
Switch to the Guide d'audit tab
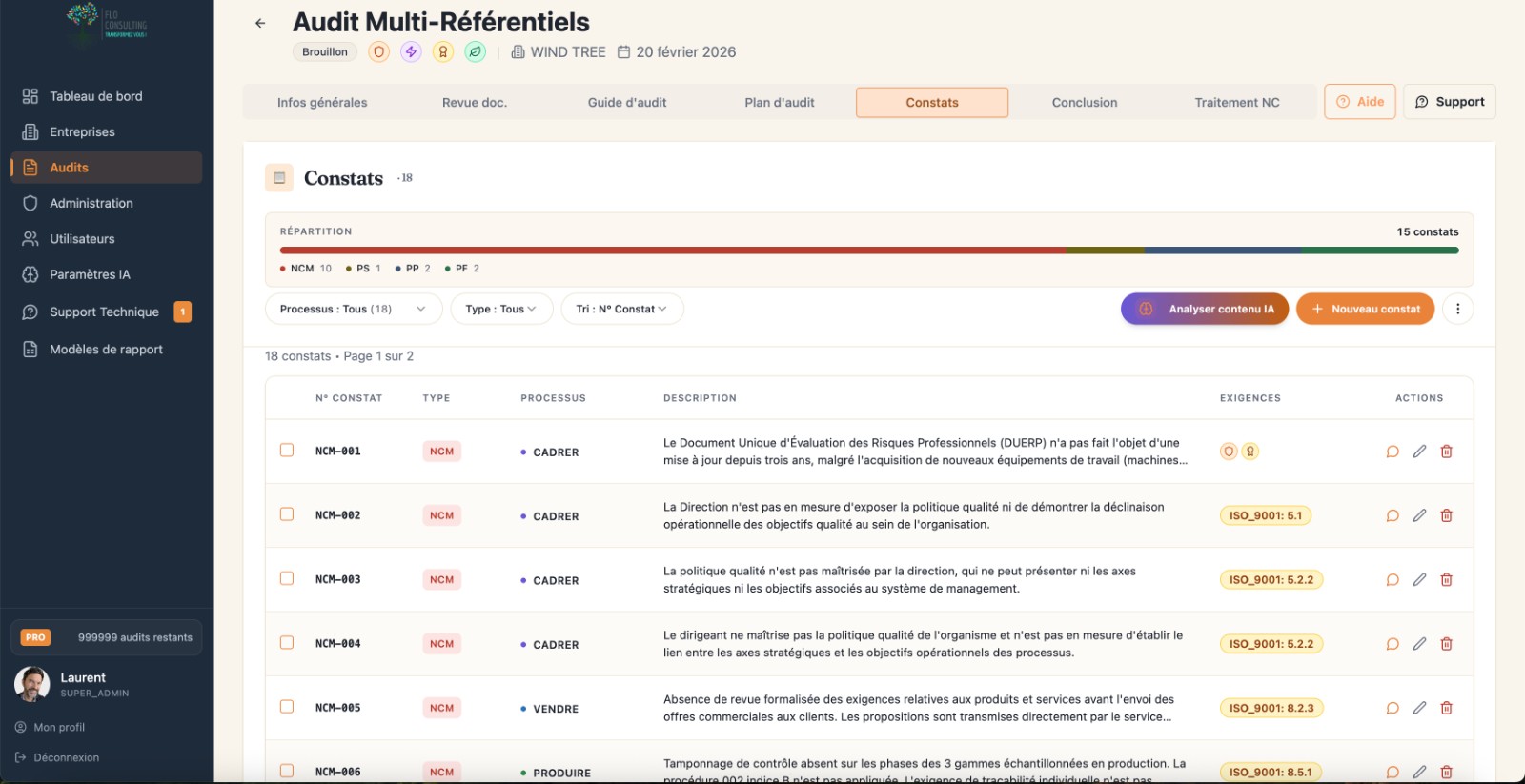pos(627,103)
